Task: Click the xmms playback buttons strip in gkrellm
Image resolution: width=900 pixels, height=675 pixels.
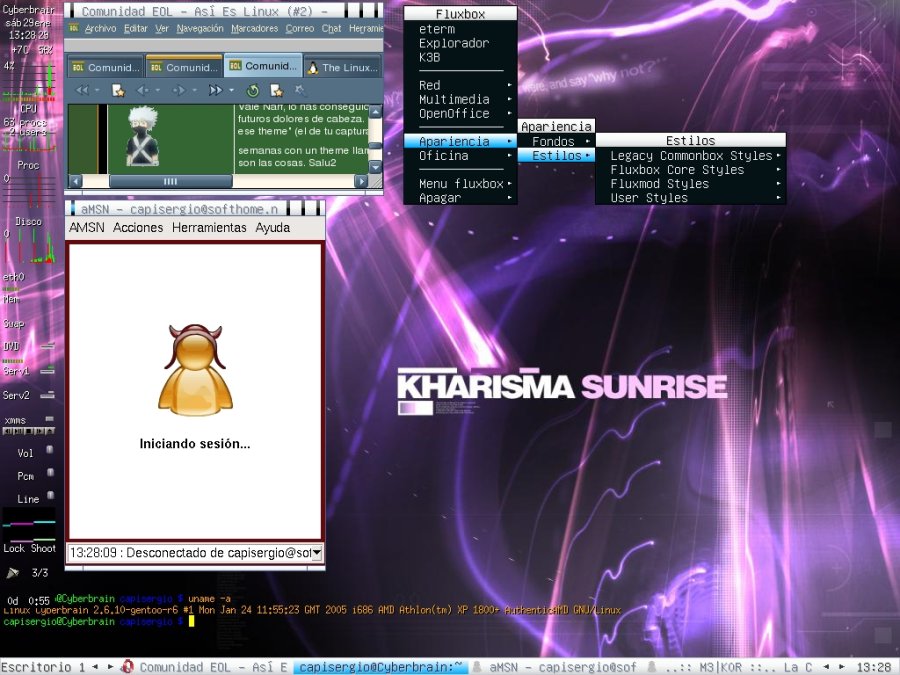Action: point(29,430)
